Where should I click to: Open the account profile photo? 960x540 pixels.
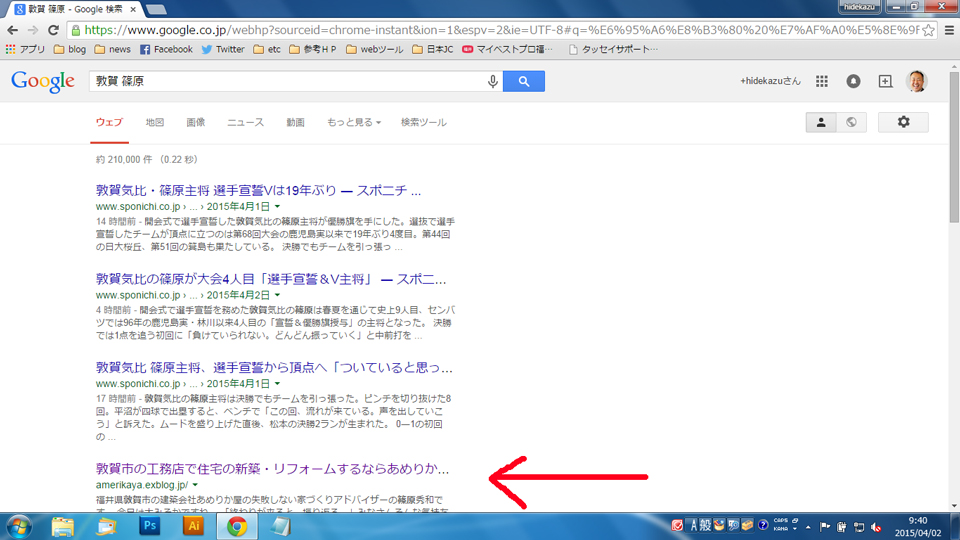pyautogui.click(x=917, y=81)
